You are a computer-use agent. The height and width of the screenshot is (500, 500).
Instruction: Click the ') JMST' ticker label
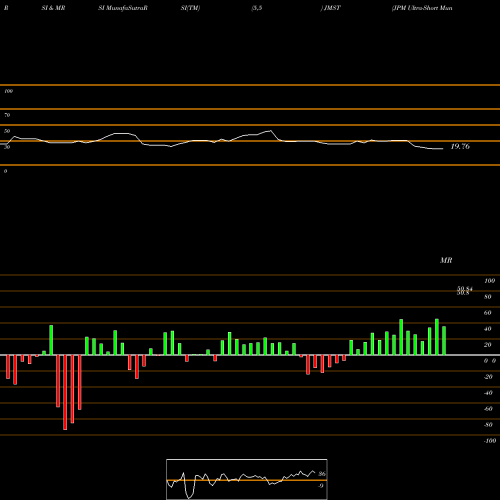pos(331,8)
